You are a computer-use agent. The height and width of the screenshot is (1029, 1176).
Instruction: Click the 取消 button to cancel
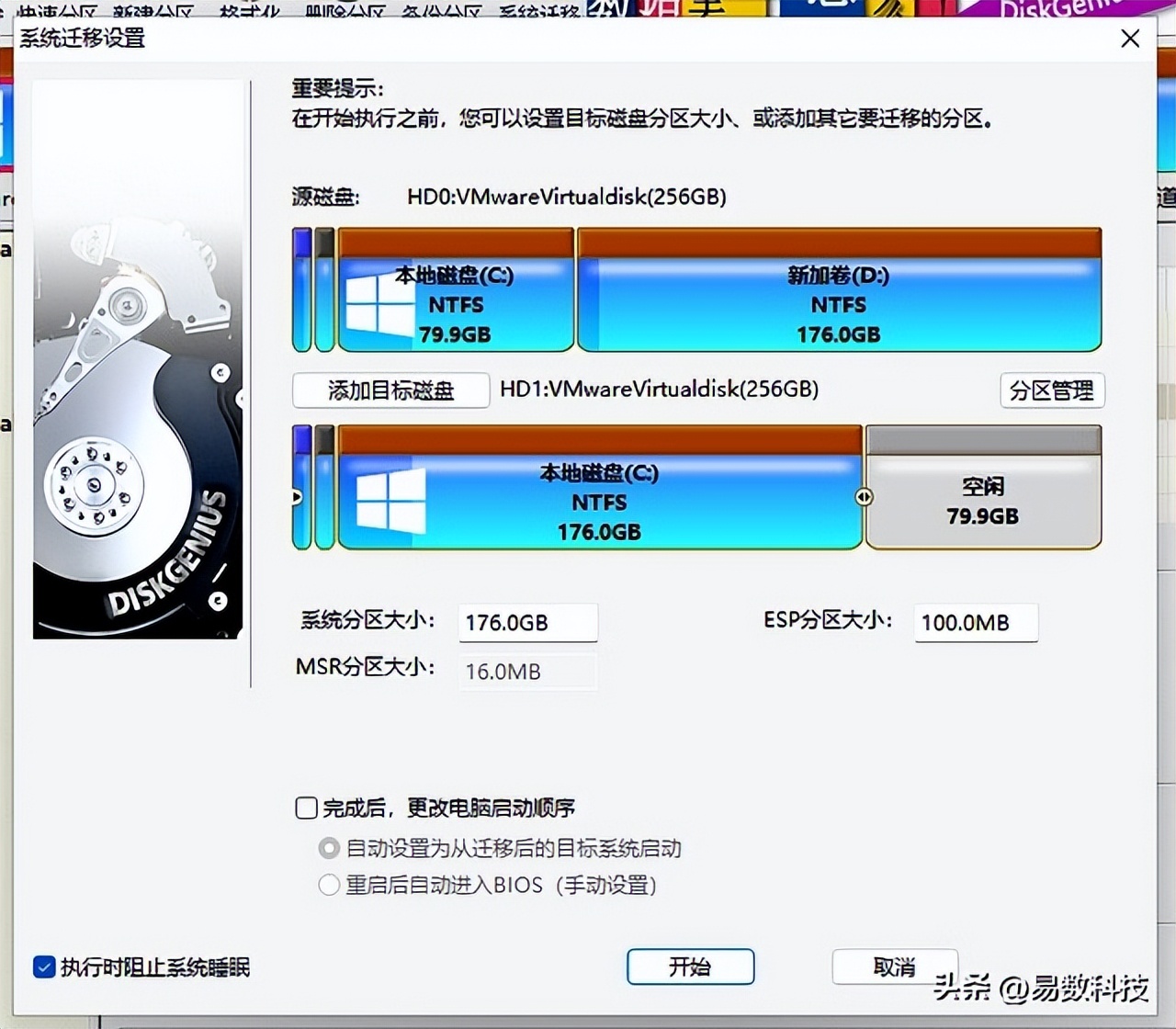[894, 967]
